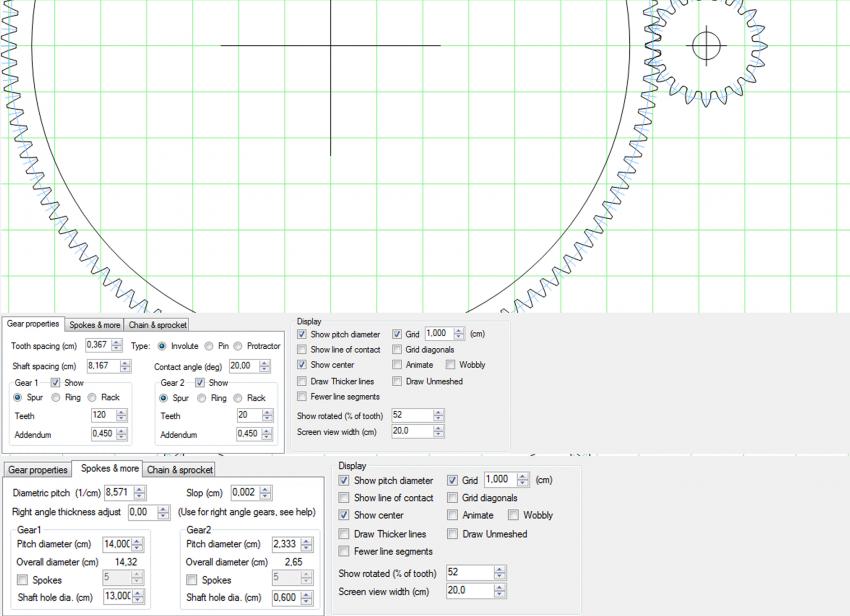Enable Spokes checkbox for Gear1
Screen dimensions: 850x616
coord(23,580)
